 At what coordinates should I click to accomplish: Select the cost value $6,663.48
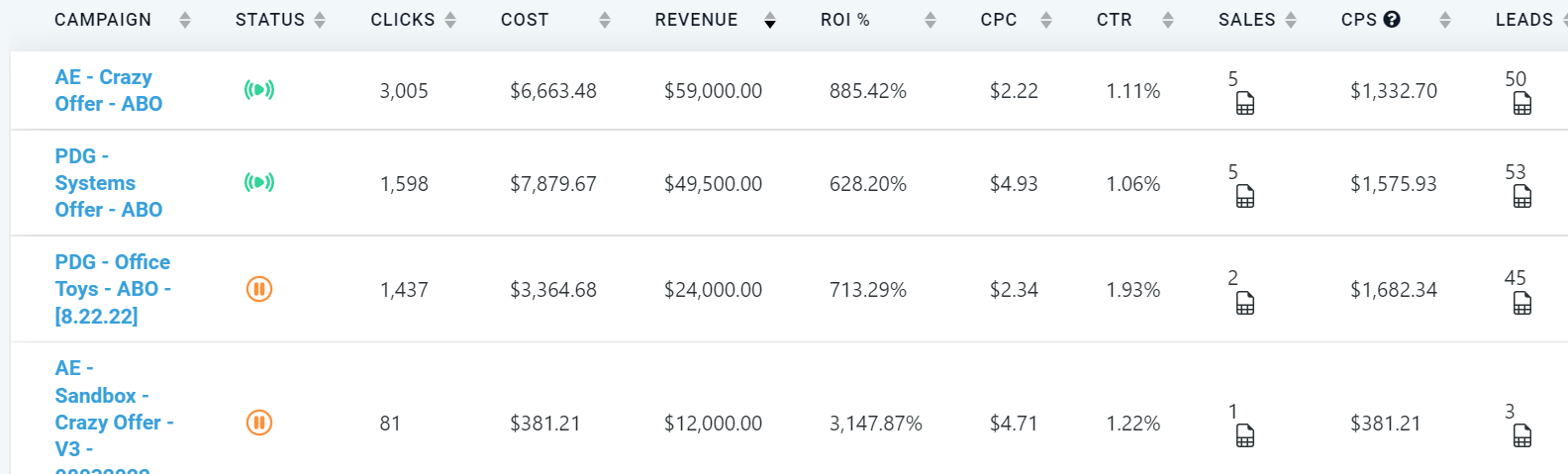[x=553, y=91]
